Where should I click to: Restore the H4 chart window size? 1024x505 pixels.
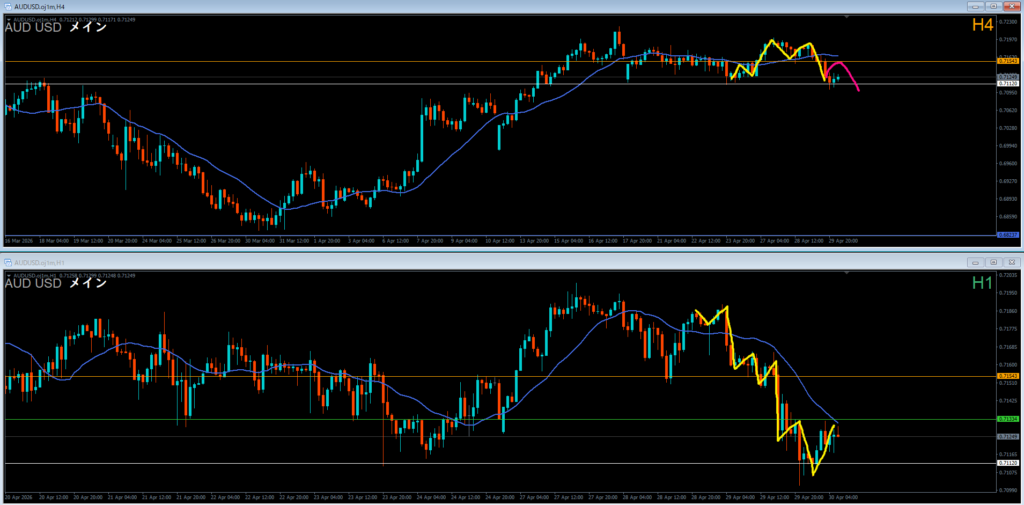[x=994, y=7]
